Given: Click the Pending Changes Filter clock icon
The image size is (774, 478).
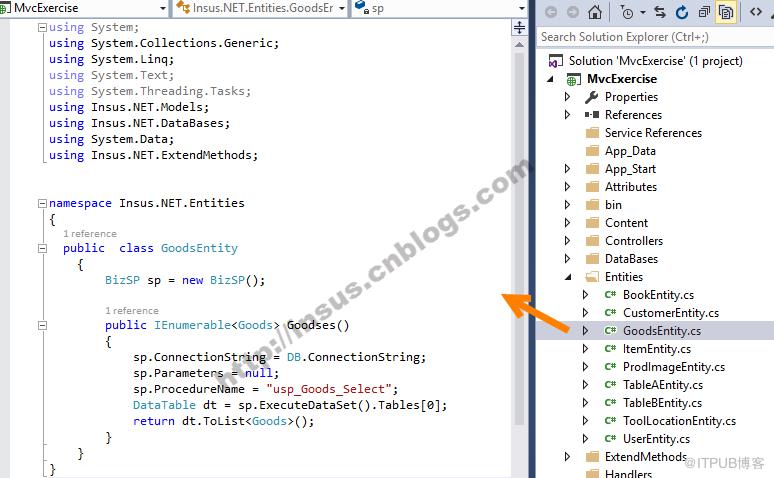Looking at the screenshot, I should tap(627, 12).
